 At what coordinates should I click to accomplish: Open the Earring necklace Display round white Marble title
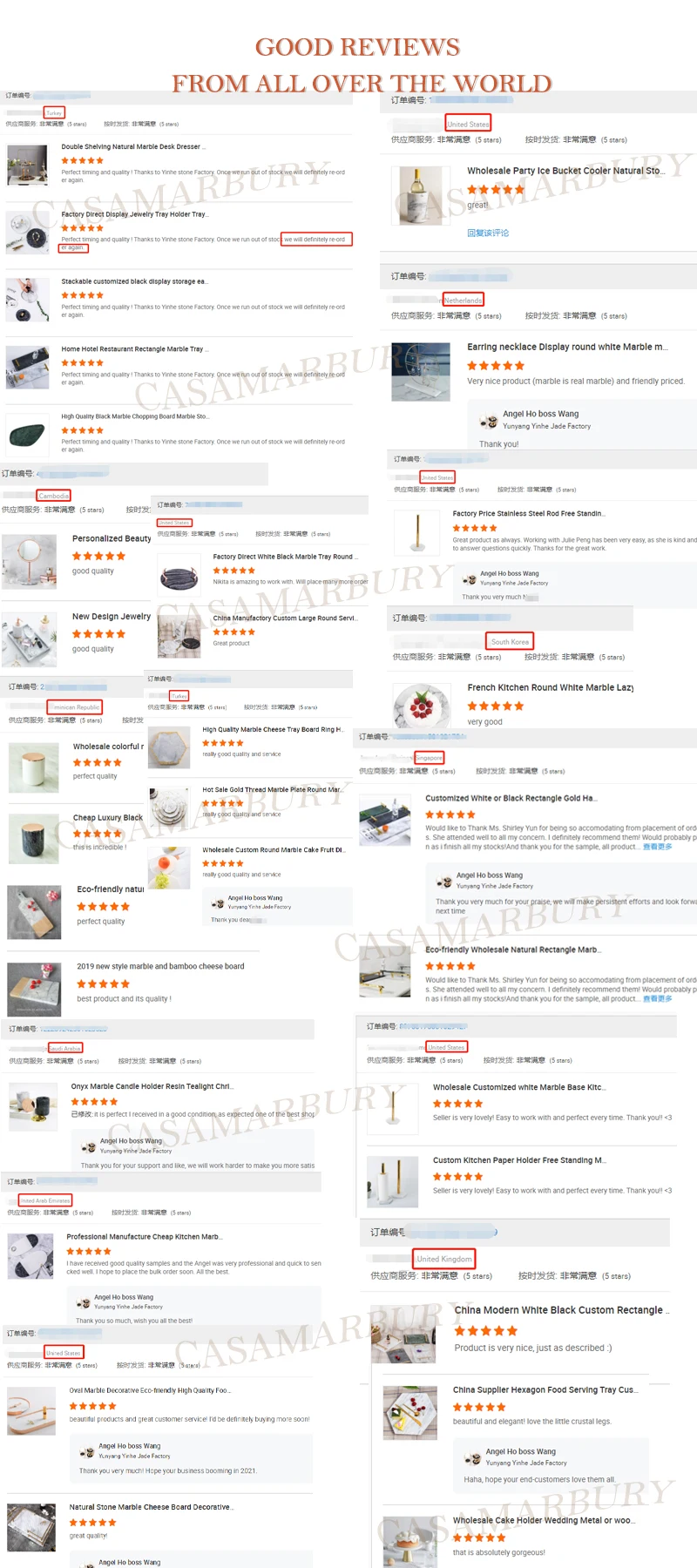[568, 347]
